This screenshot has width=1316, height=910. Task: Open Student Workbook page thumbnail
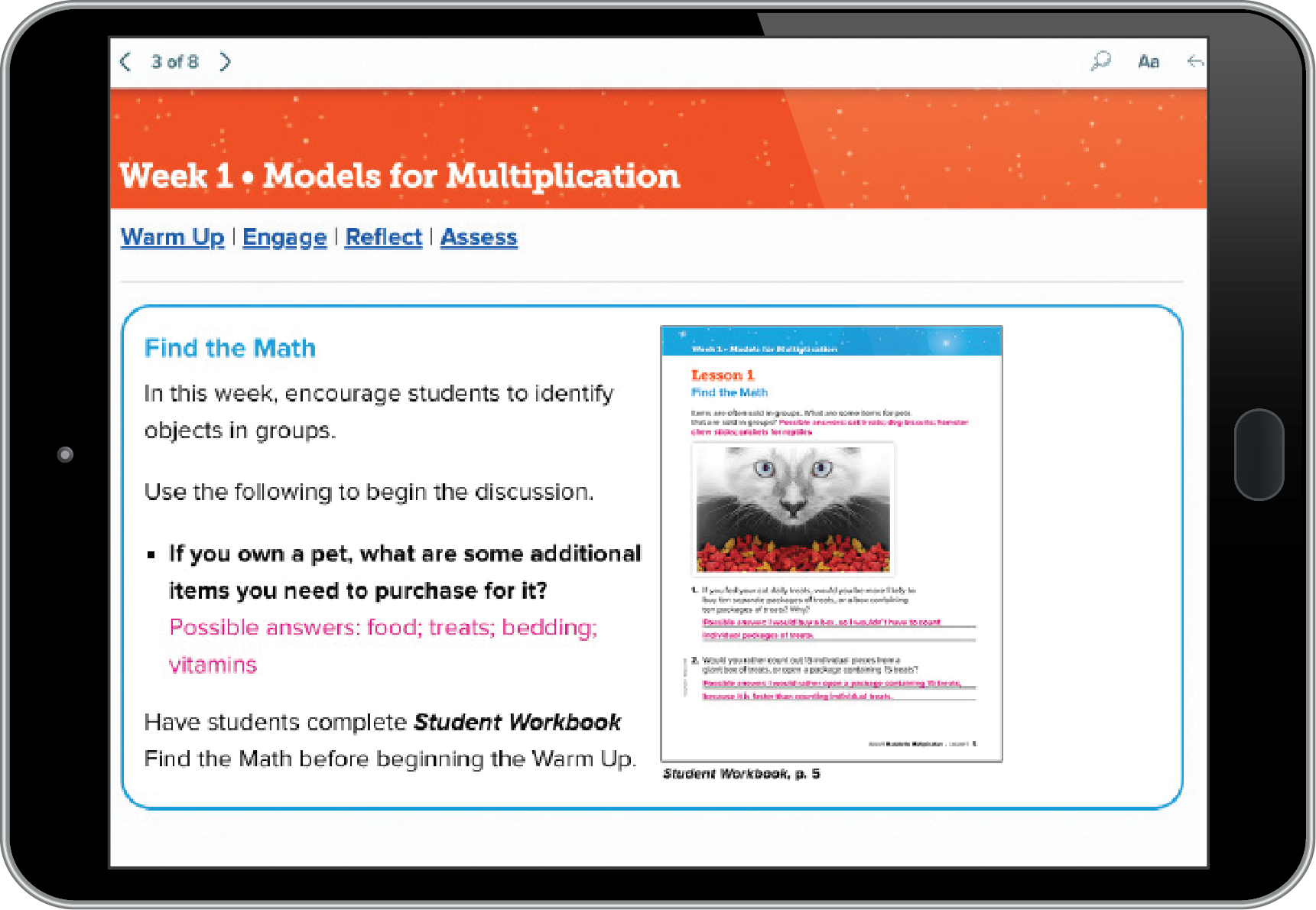tap(831, 544)
